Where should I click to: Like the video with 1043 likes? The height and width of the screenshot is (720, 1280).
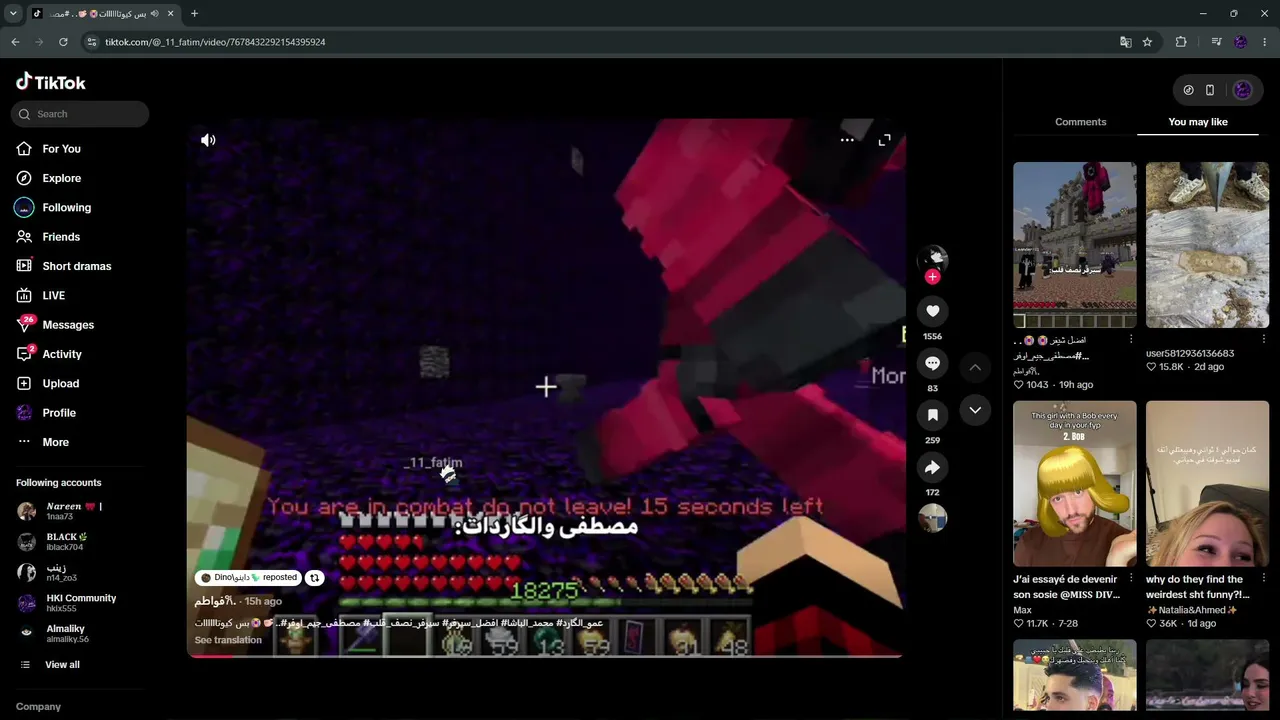(x=1019, y=385)
